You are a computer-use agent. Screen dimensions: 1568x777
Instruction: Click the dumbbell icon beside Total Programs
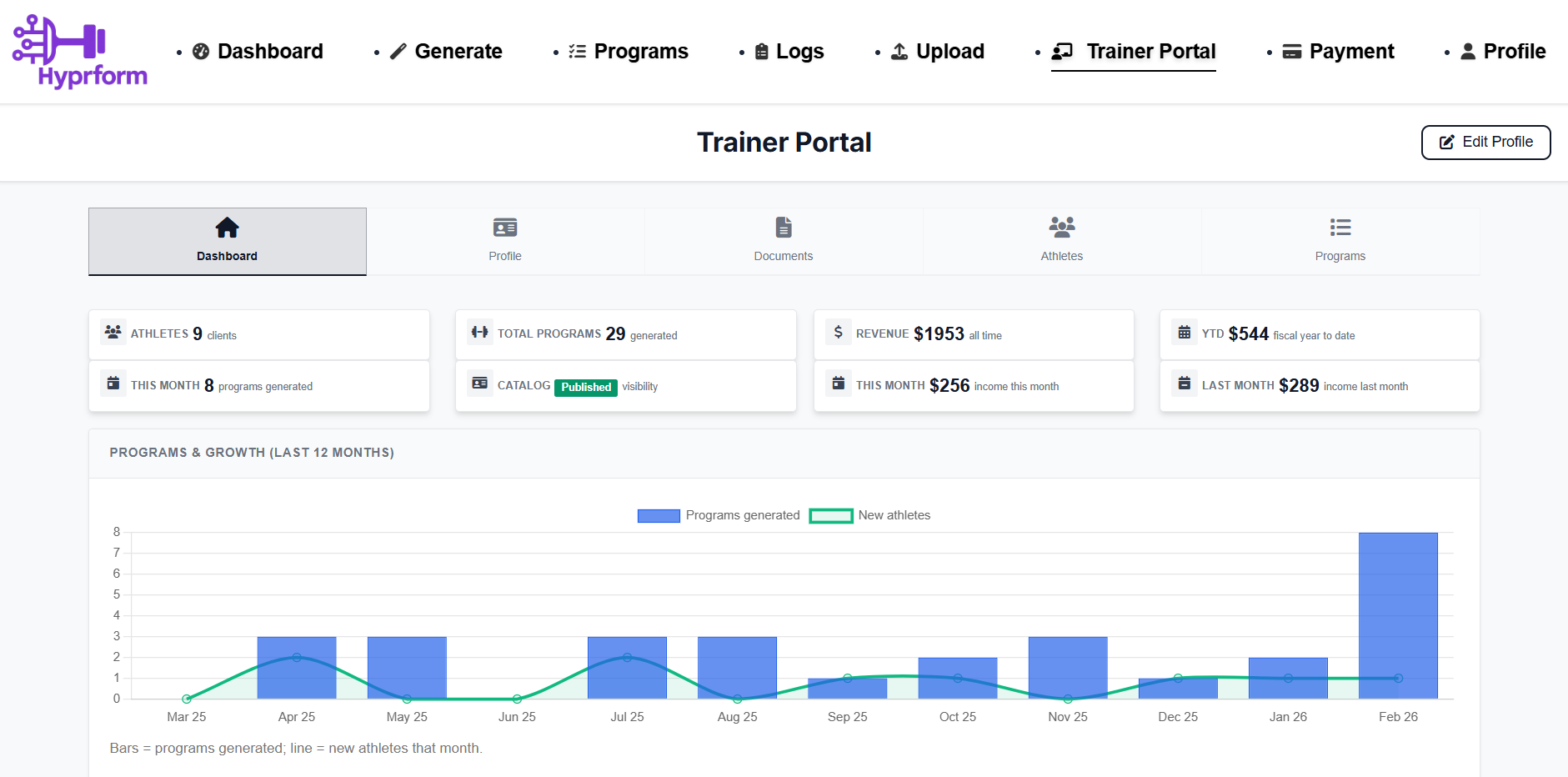click(480, 331)
